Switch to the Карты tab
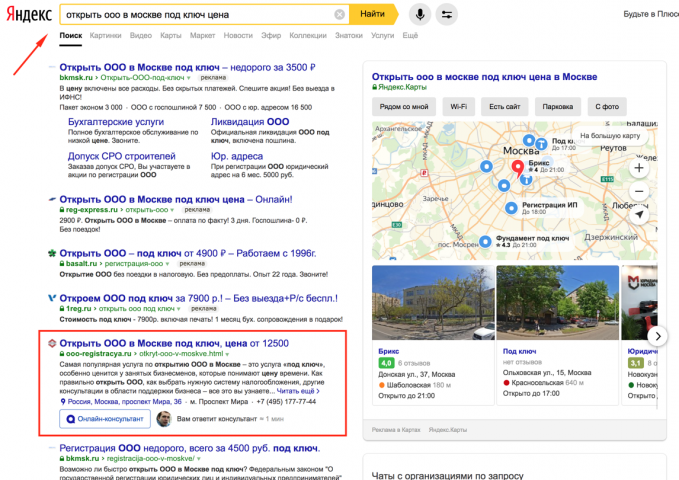 coord(171,36)
